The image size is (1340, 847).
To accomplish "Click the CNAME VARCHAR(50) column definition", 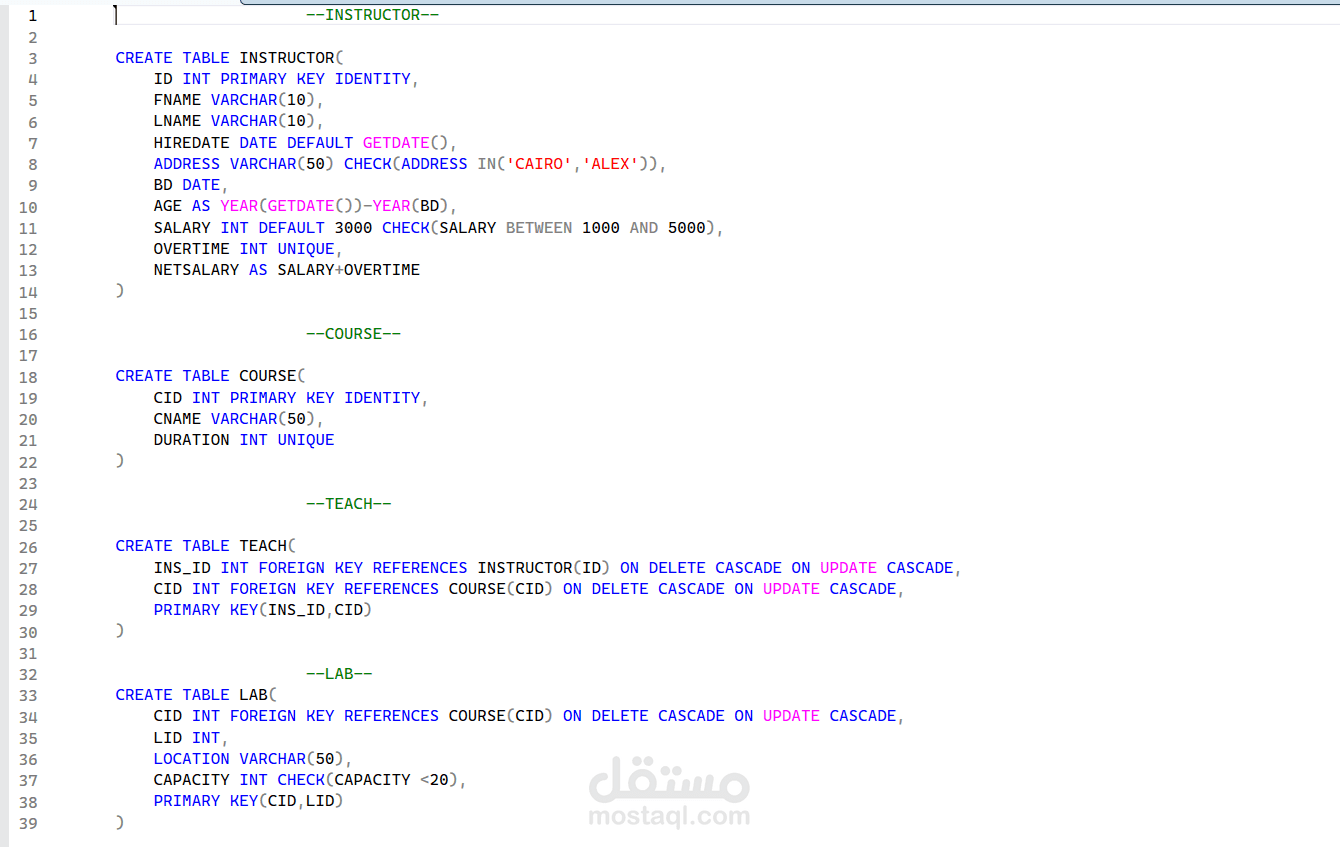I will (x=237, y=418).
